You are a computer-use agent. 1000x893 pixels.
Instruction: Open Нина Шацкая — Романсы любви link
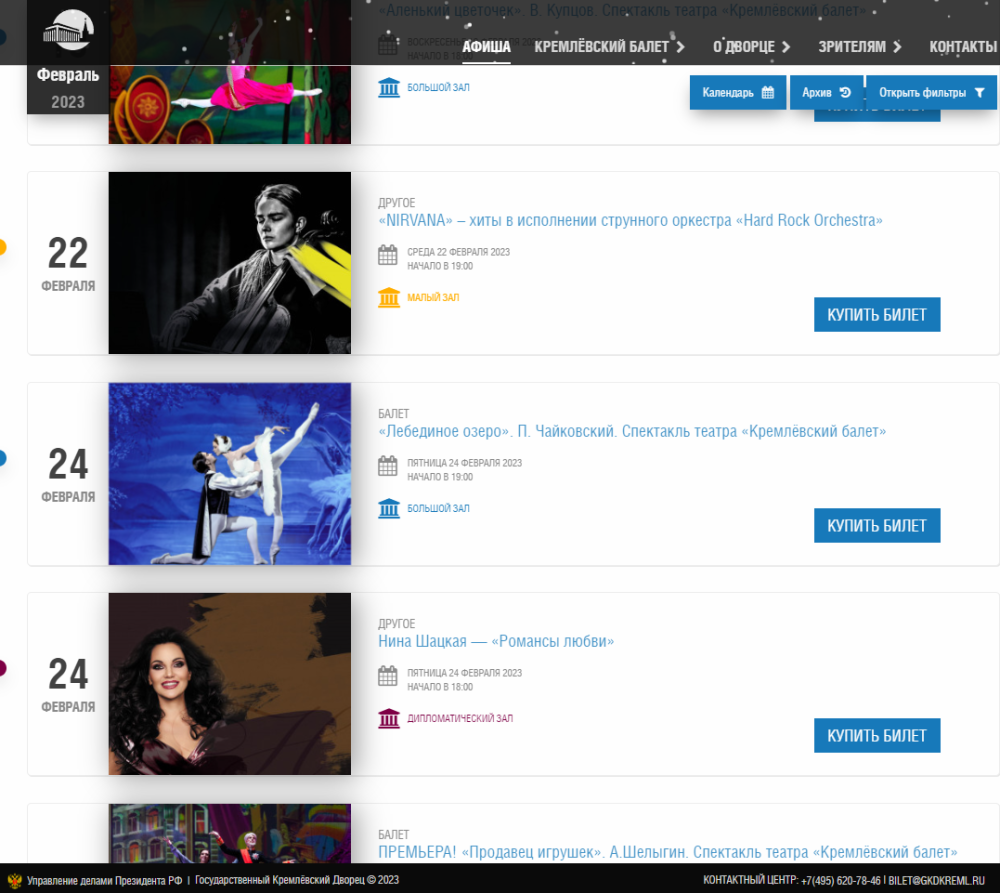(x=496, y=642)
